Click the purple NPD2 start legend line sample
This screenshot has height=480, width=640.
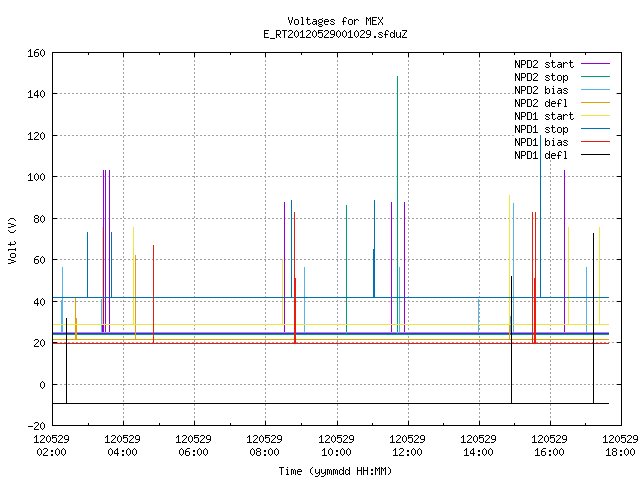pos(595,64)
